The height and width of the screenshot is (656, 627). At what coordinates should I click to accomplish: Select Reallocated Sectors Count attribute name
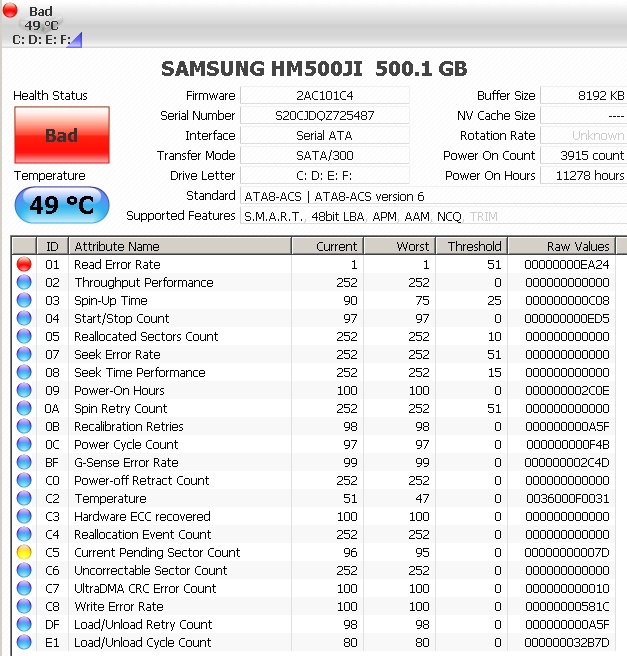coord(146,336)
